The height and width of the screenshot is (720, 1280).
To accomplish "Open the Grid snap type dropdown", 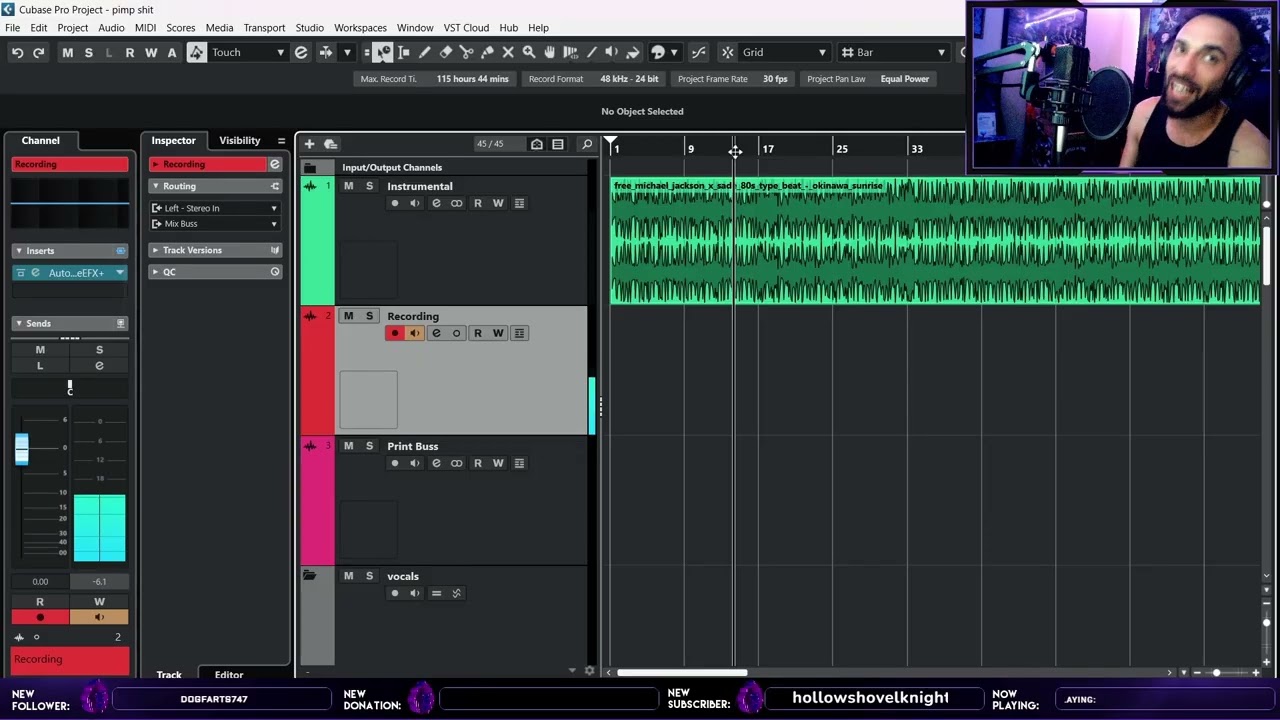I will (x=784, y=52).
